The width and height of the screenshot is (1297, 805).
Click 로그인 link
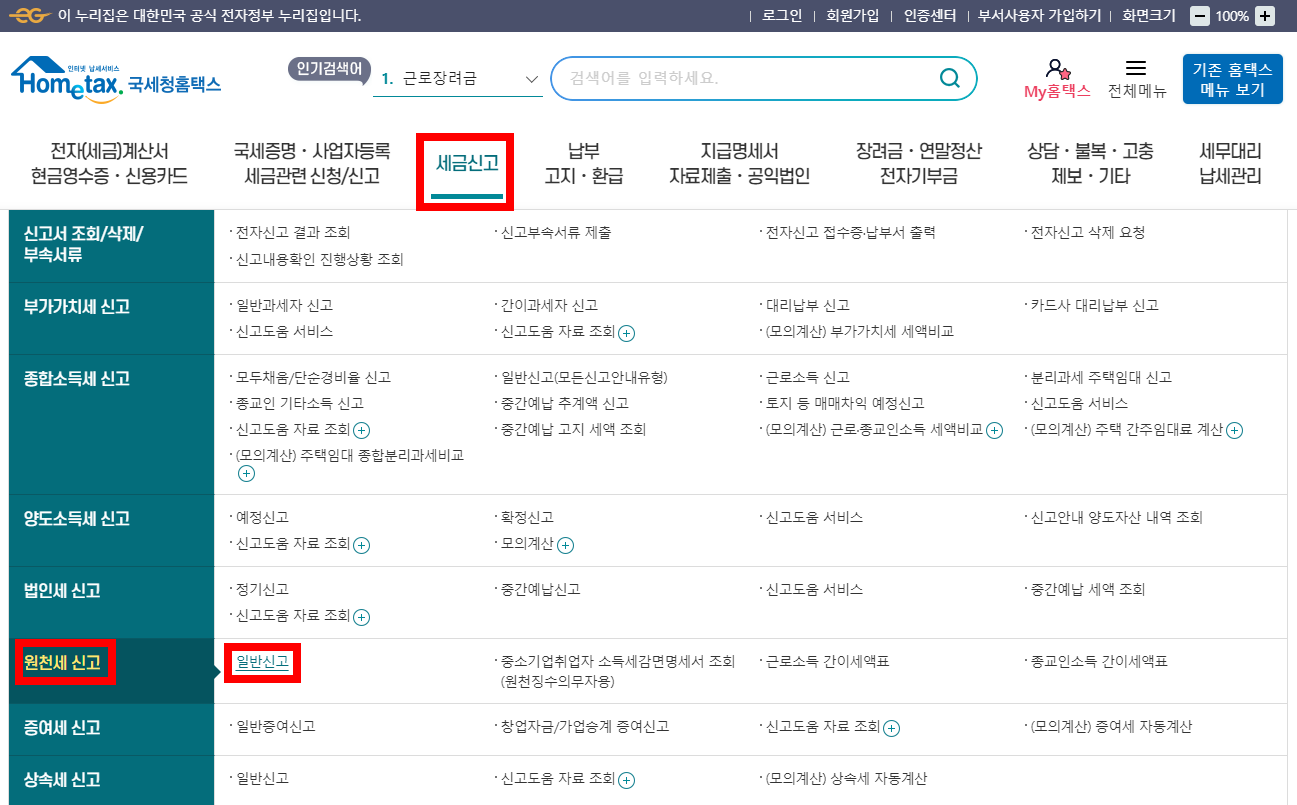click(782, 16)
